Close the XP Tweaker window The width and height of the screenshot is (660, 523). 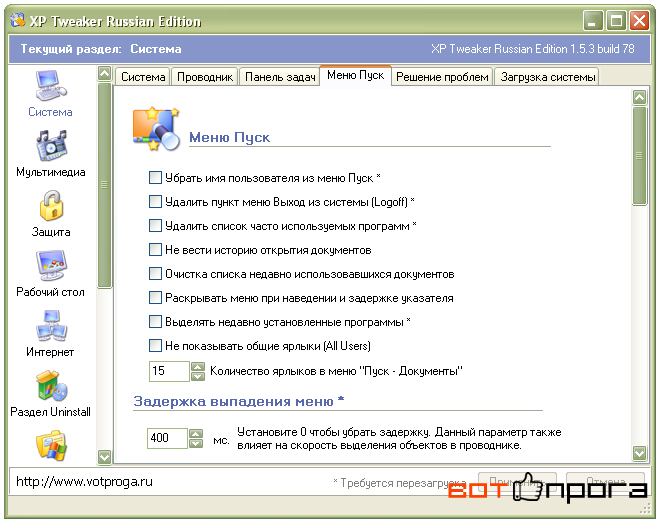(x=639, y=21)
